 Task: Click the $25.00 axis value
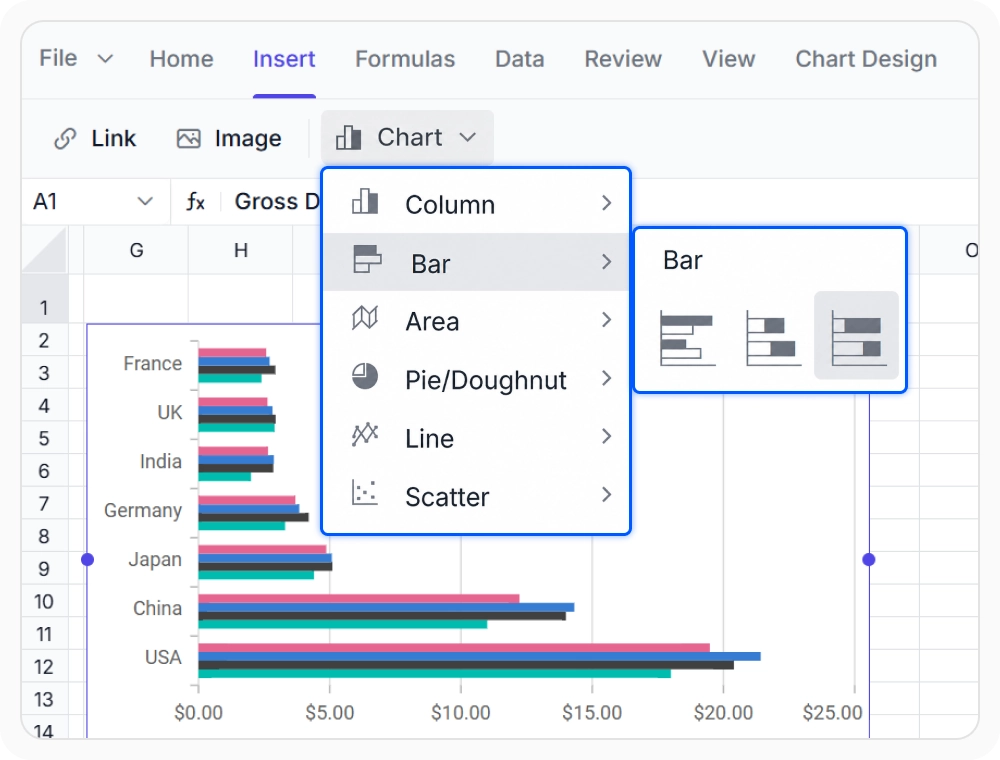[832, 712]
